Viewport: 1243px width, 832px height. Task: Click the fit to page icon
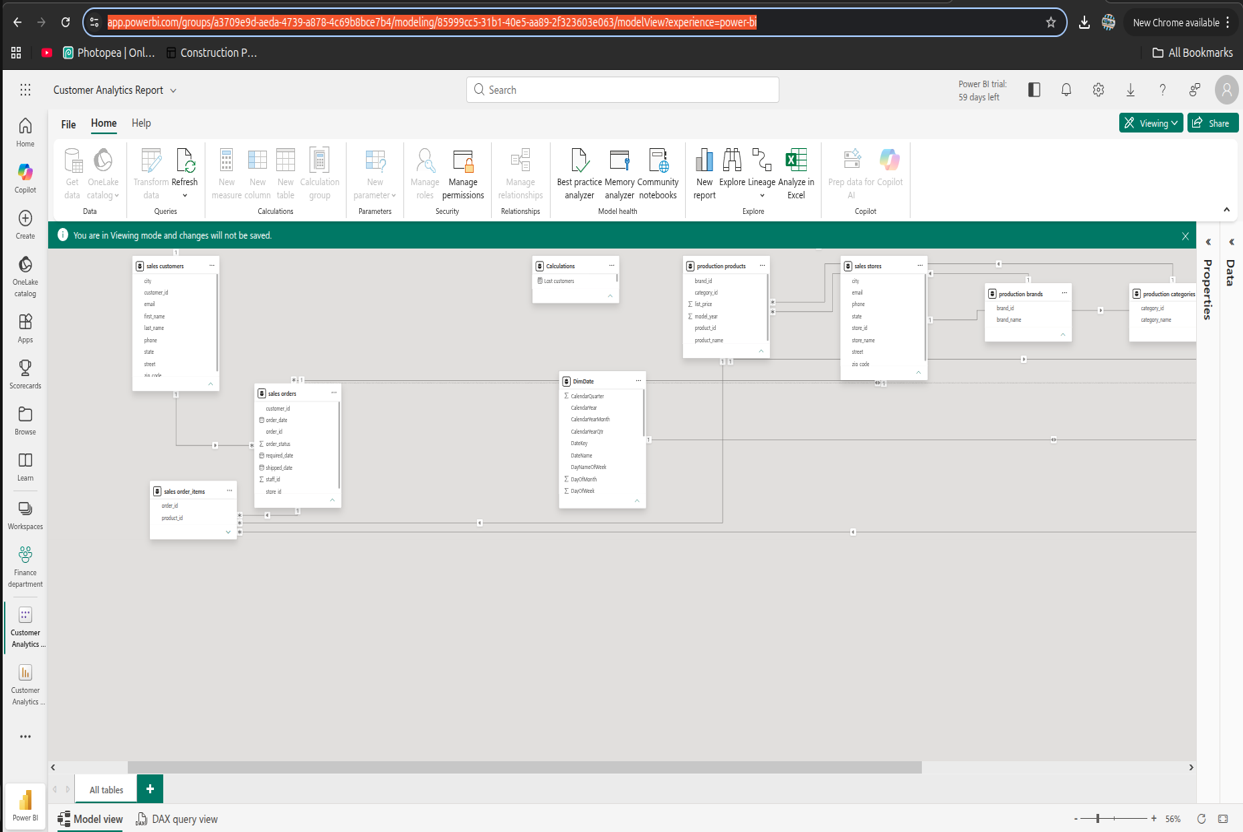(1223, 819)
